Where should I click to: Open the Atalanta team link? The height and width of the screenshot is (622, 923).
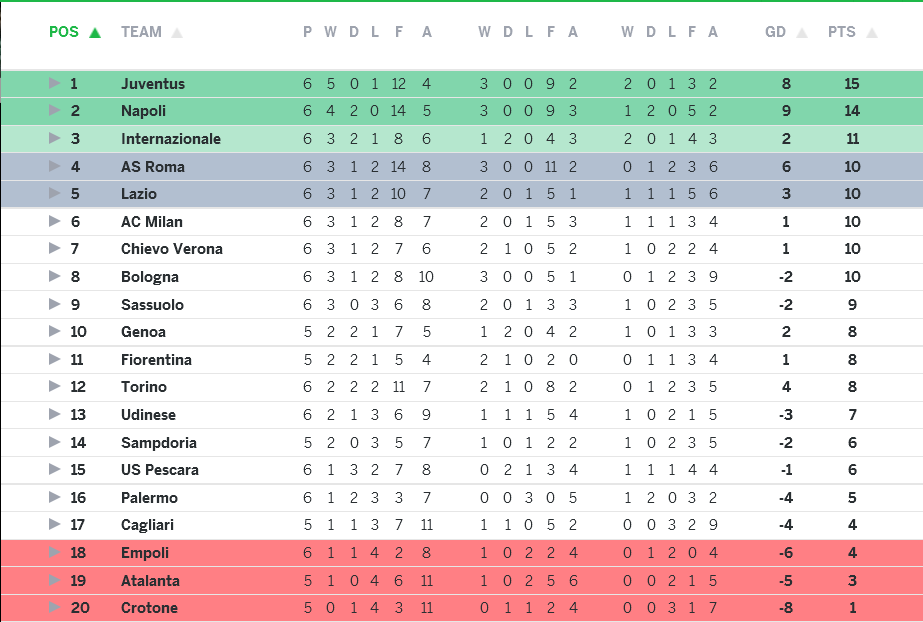151,580
